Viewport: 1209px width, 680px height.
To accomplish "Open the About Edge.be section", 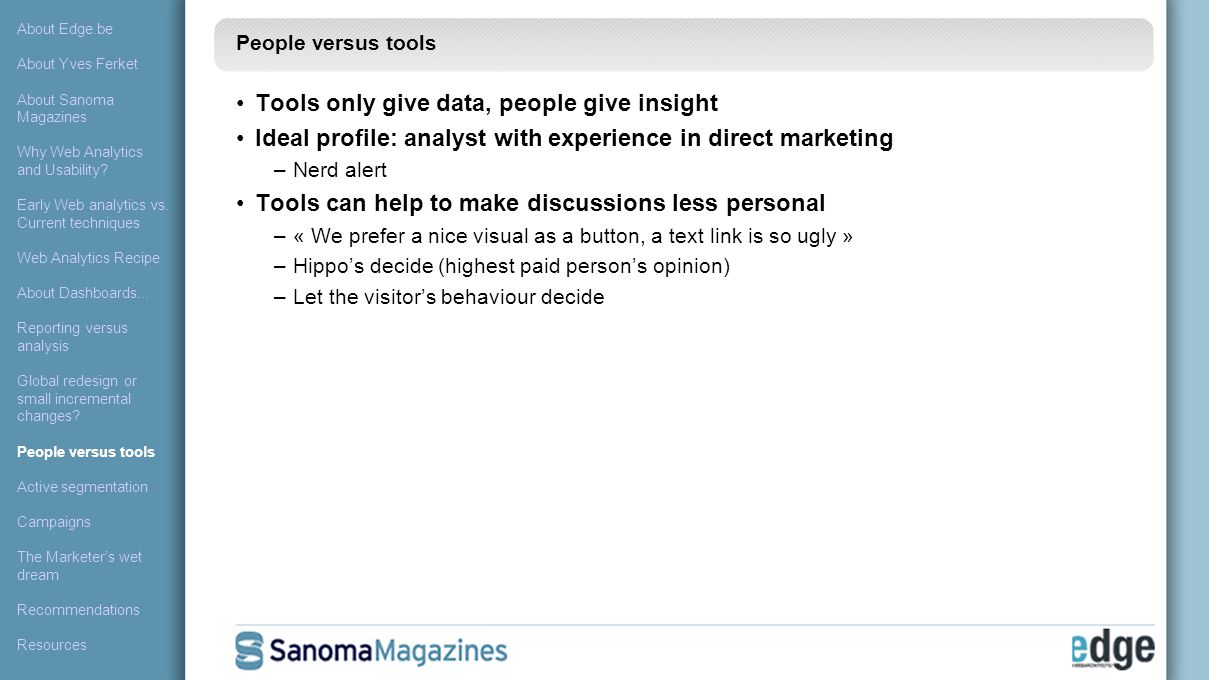I will pyautogui.click(x=65, y=29).
